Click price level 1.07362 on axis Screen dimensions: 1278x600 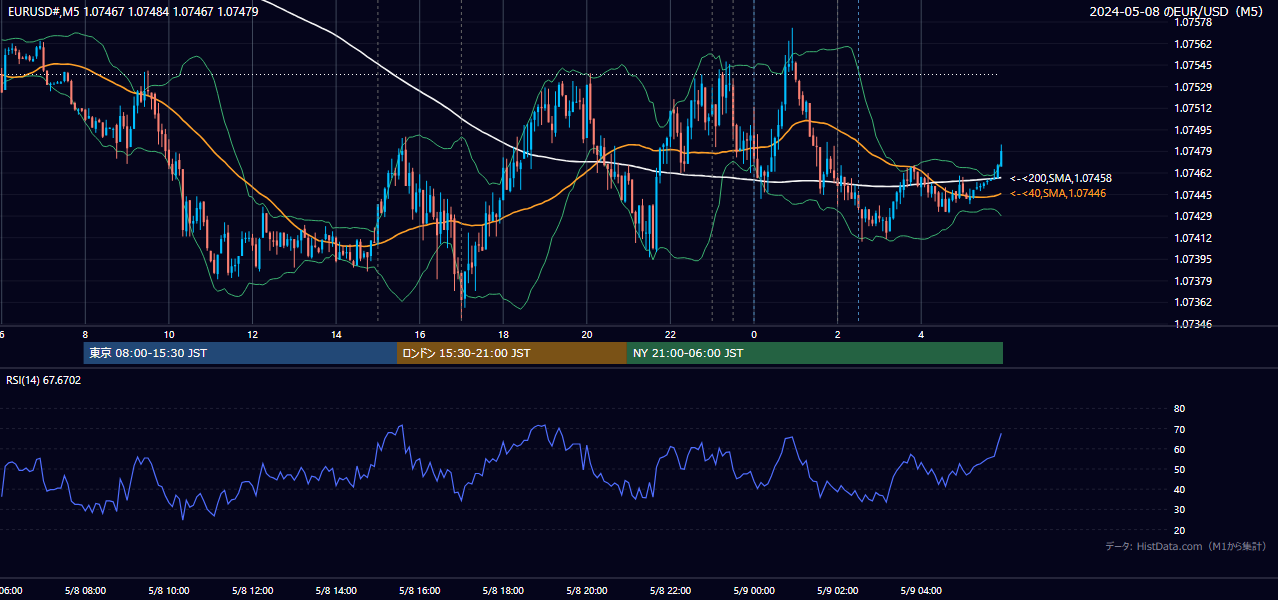[1192, 302]
